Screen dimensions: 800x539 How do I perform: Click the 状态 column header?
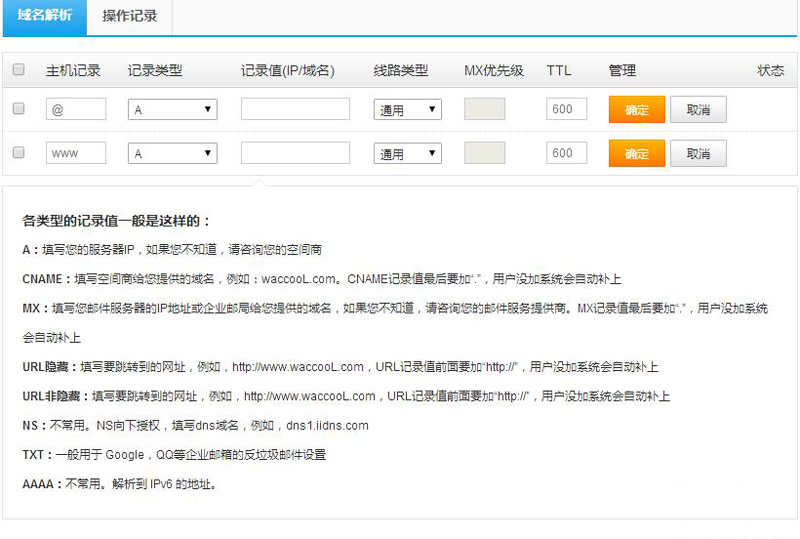tap(770, 70)
